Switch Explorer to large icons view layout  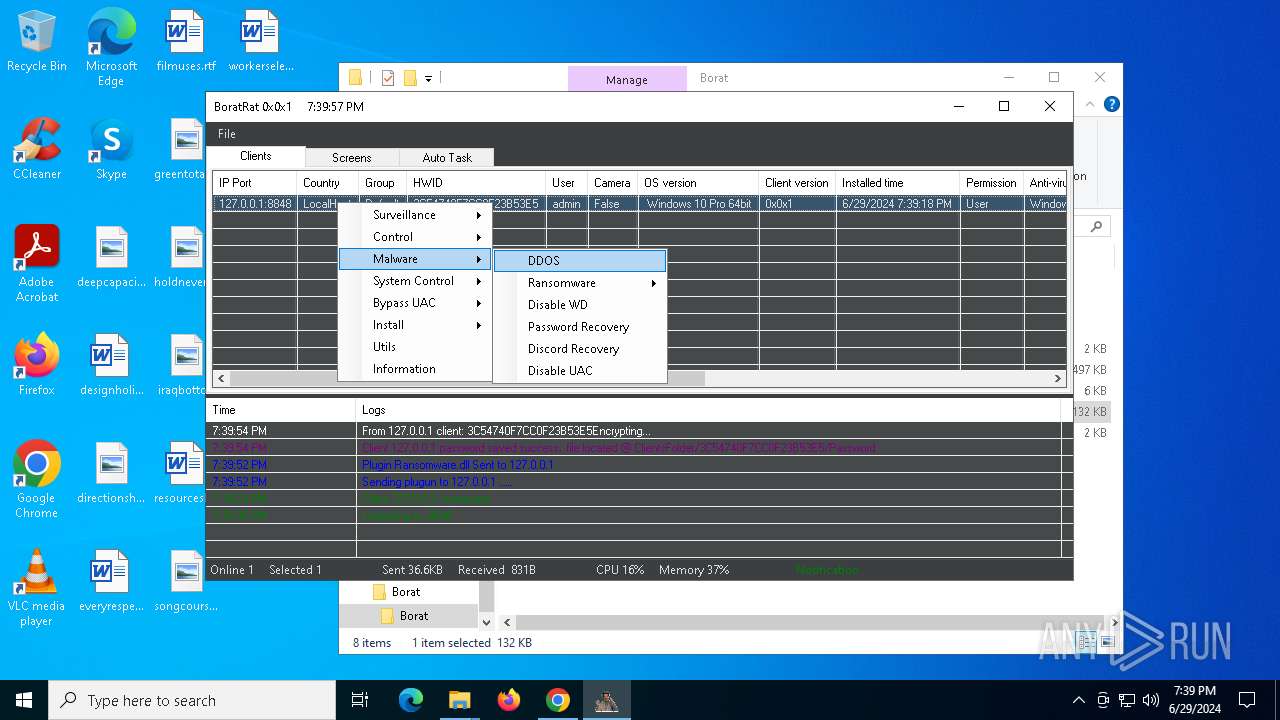pyautogui.click(x=1108, y=642)
